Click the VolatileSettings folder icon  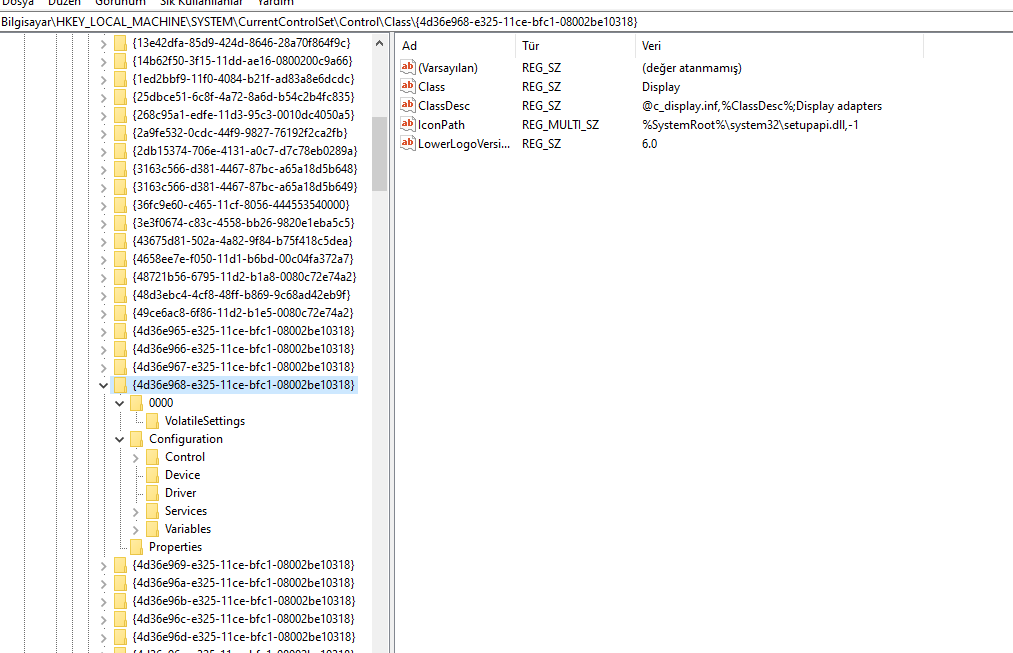pos(152,421)
